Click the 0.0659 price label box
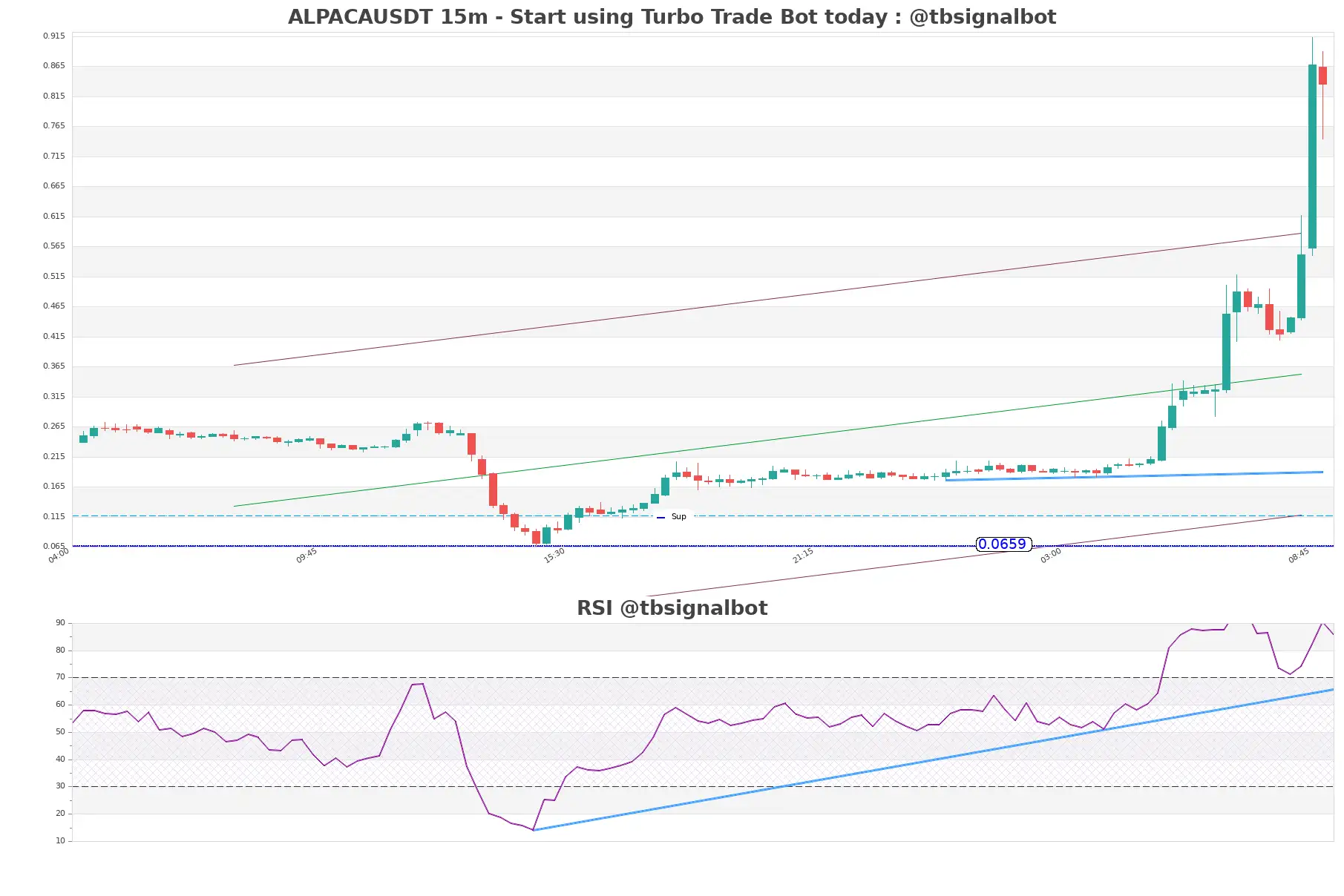Viewport: 1344px width, 896px height. pyautogui.click(x=1003, y=544)
